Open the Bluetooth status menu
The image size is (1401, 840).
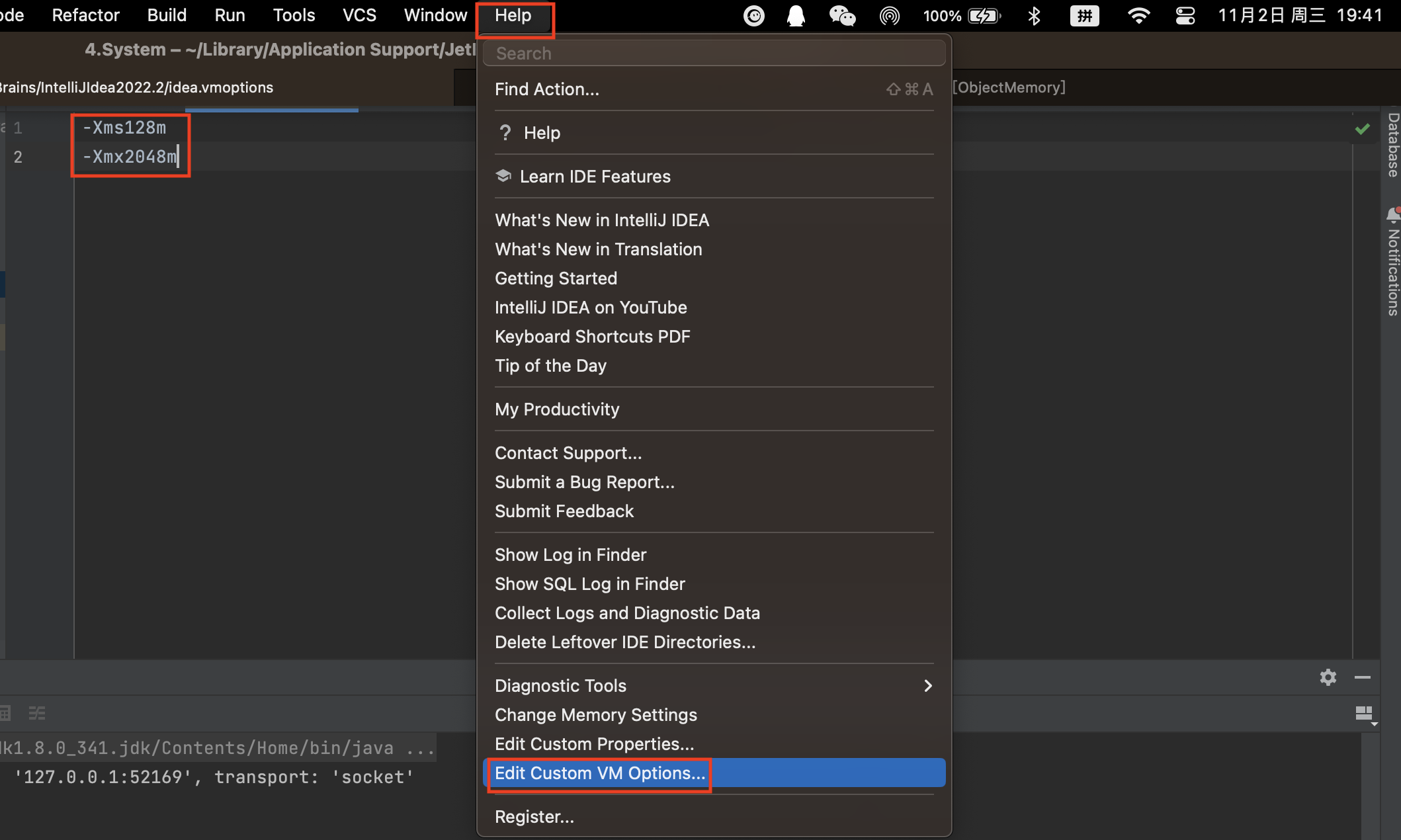[1034, 15]
